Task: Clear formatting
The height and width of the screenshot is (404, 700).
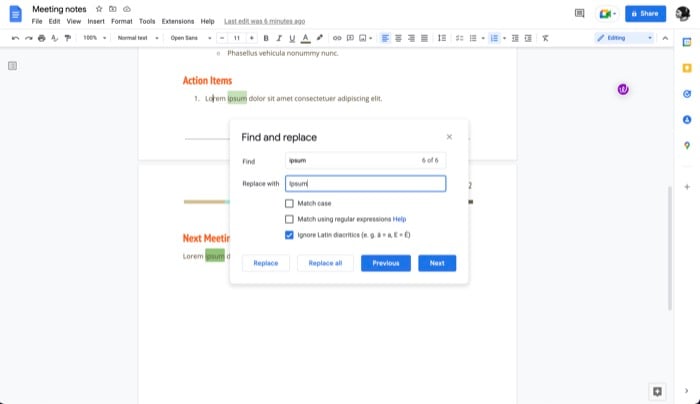Action: (546, 38)
